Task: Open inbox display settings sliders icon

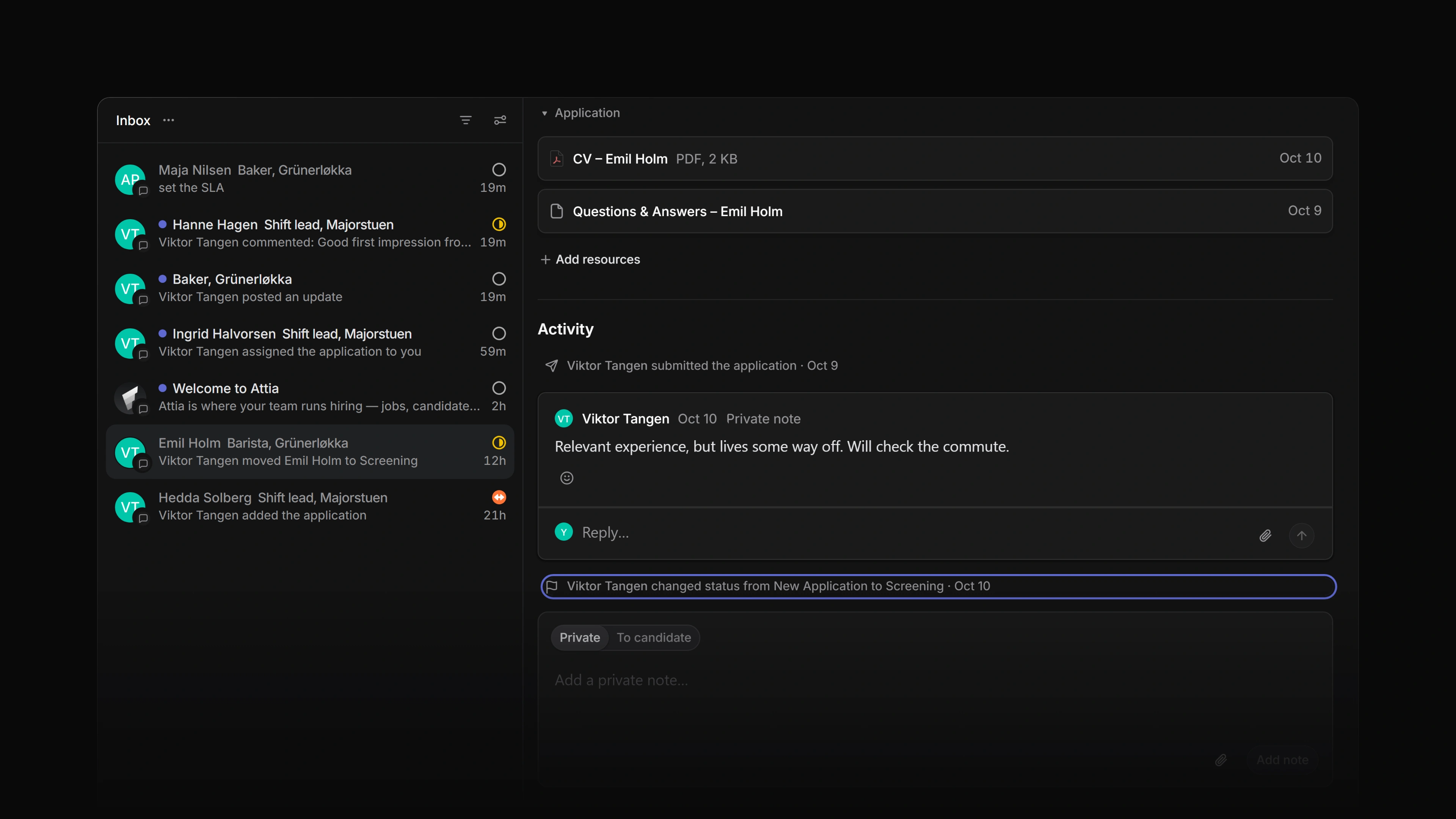Action: coord(500,120)
